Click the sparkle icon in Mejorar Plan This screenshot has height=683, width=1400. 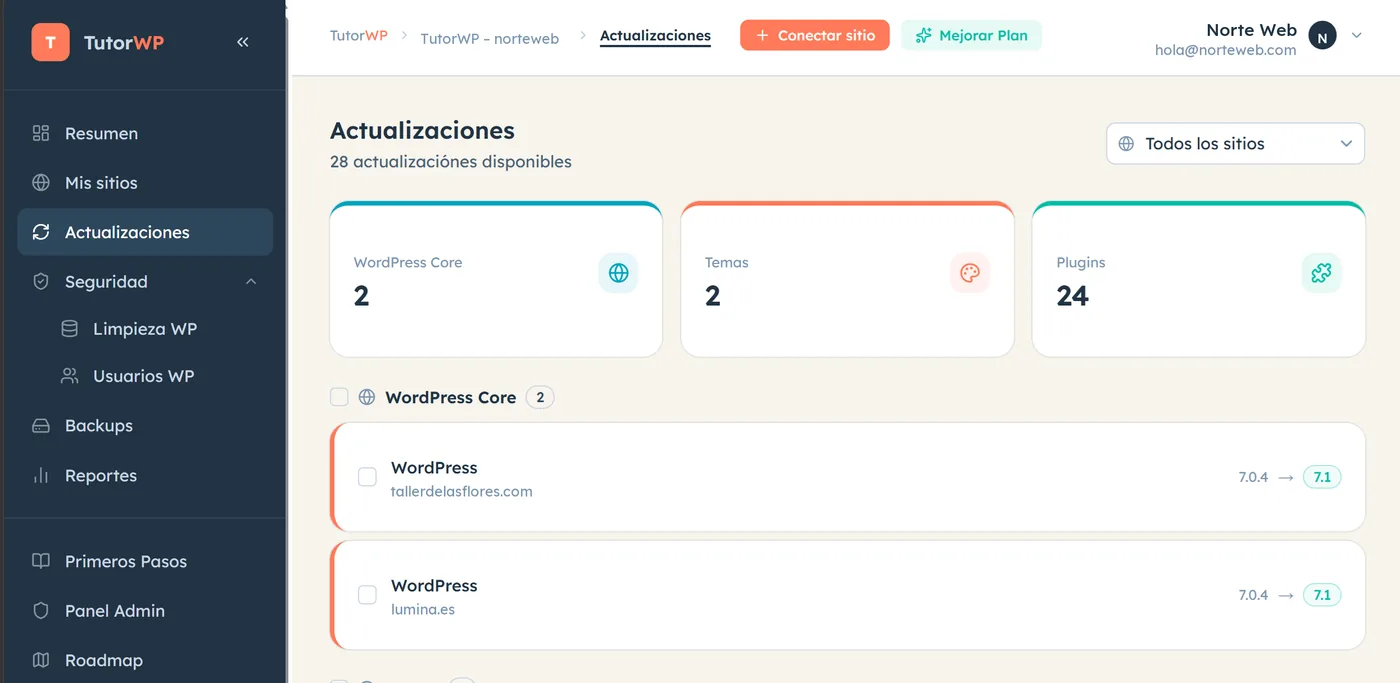[924, 36]
